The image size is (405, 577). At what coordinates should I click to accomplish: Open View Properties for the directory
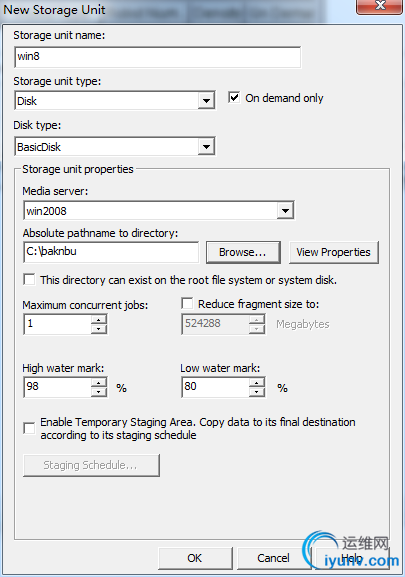pyautogui.click(x=333, y=252)
